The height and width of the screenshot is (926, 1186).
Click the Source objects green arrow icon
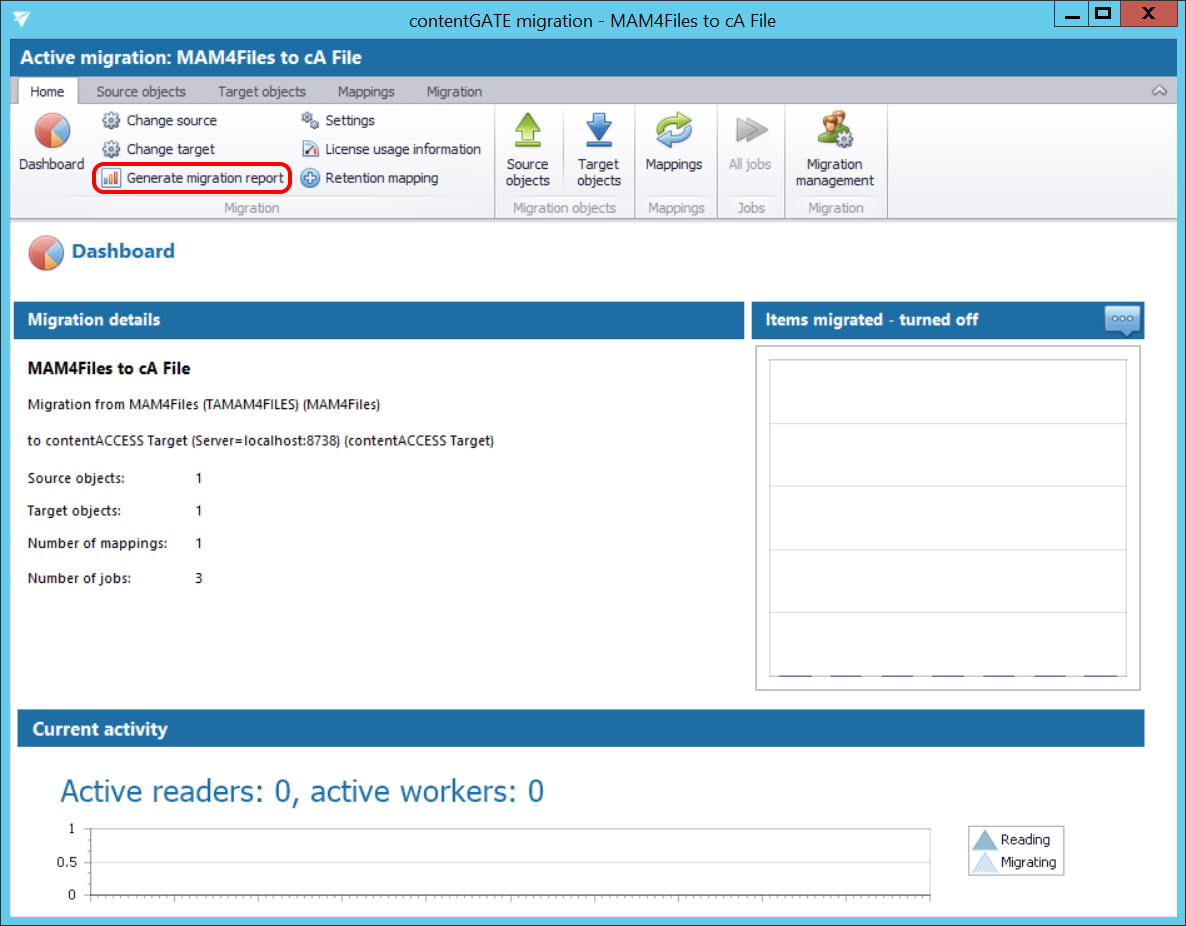point(527,132)
